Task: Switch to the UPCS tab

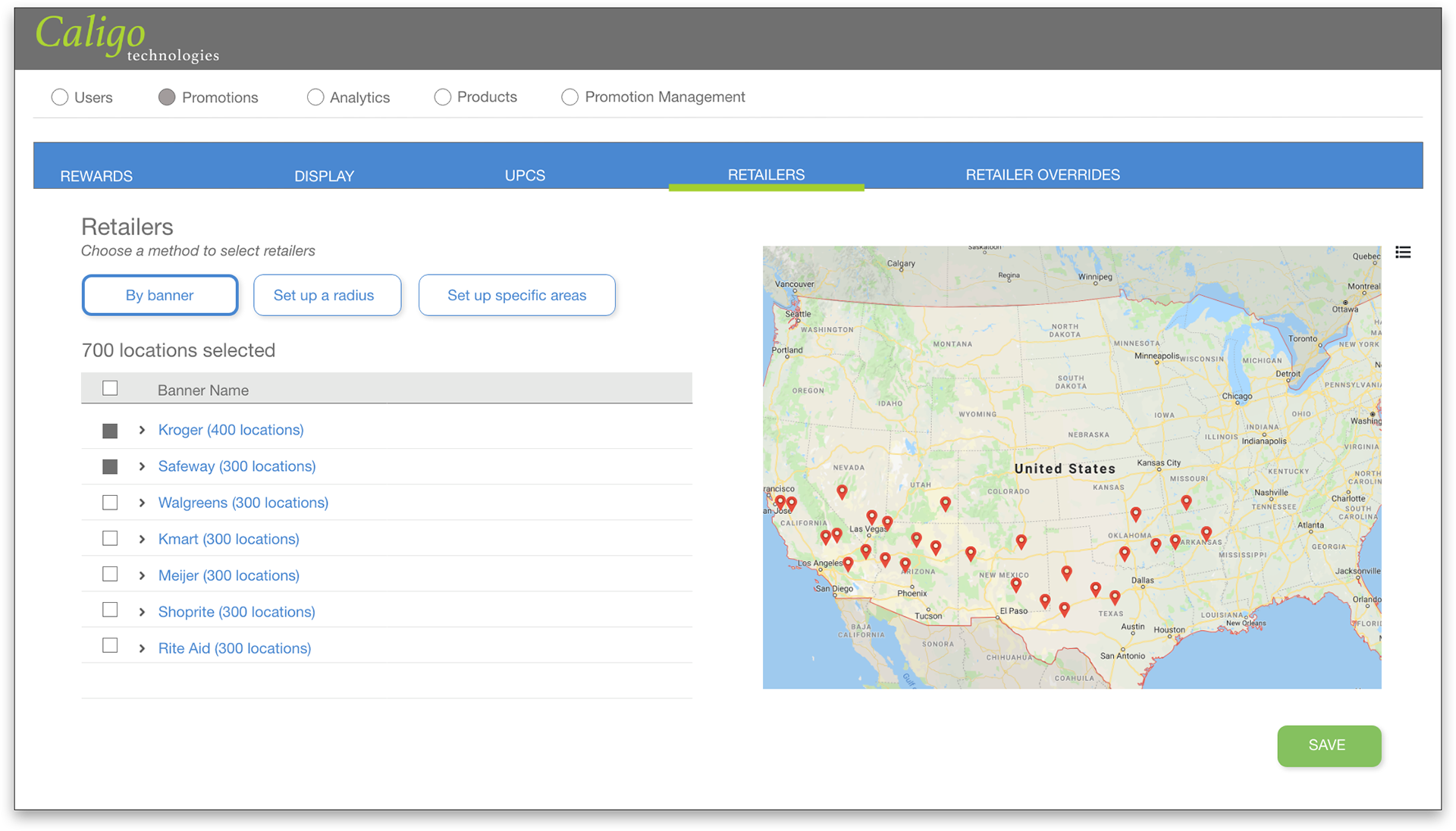Action: (525, 175)
